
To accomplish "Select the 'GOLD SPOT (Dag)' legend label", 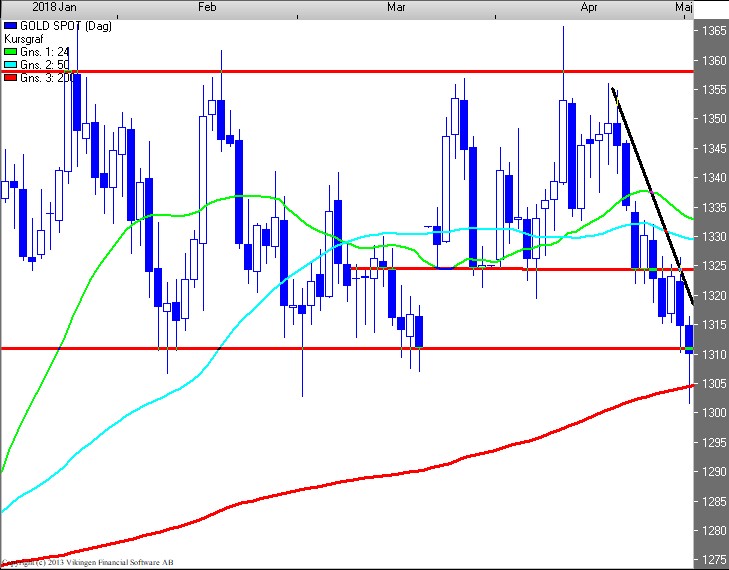I will click(x=66, y=26).
